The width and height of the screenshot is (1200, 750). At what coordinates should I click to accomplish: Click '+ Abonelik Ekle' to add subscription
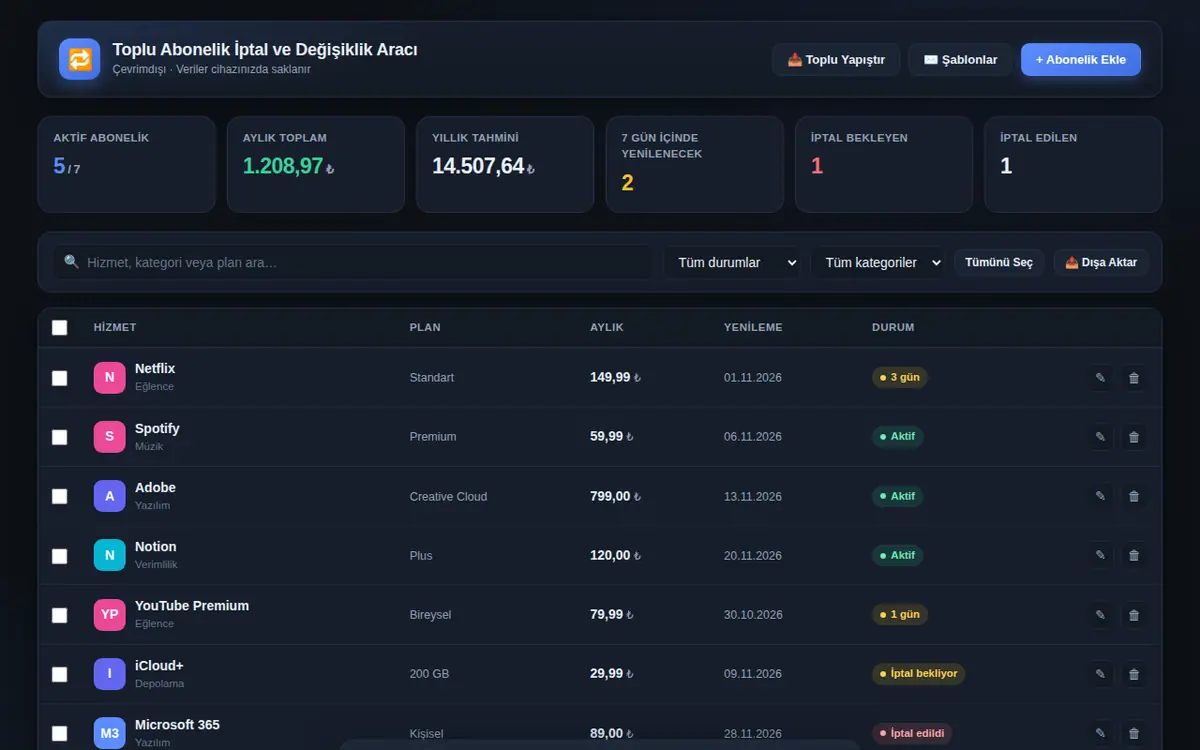click(x=1081, y=60)
